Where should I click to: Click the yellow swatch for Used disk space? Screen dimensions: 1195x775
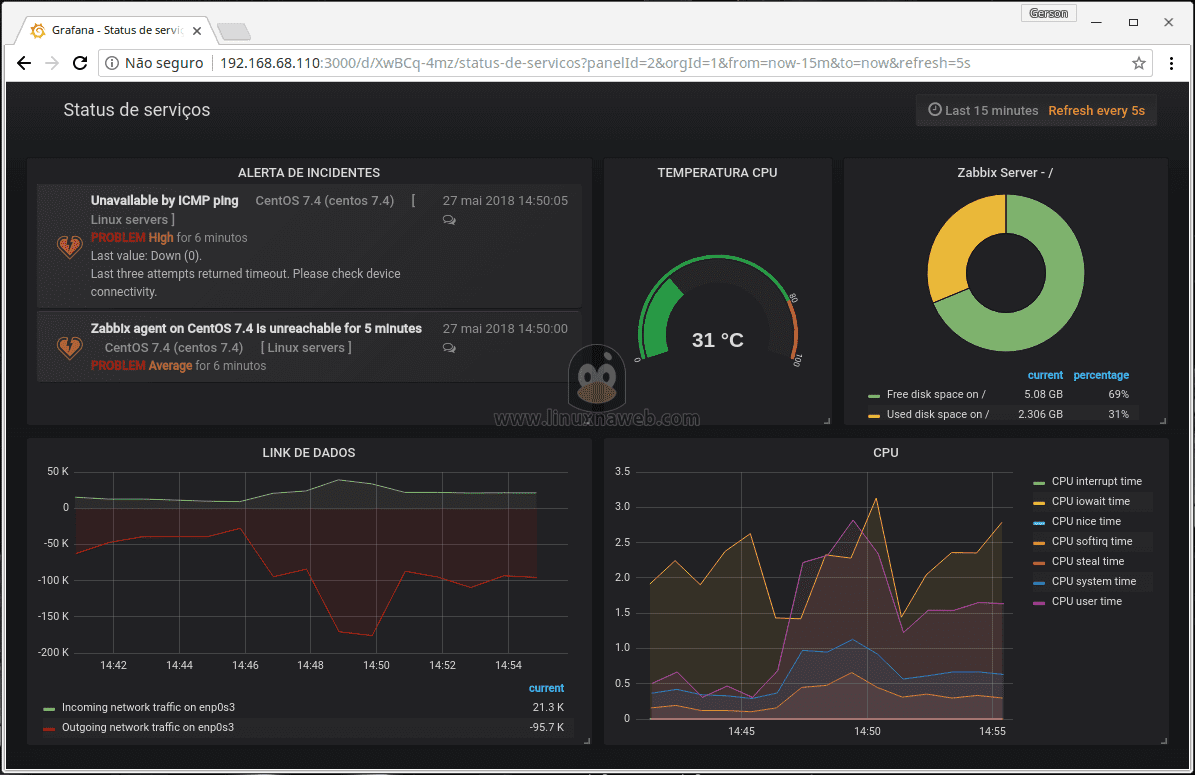click(874, 415)
